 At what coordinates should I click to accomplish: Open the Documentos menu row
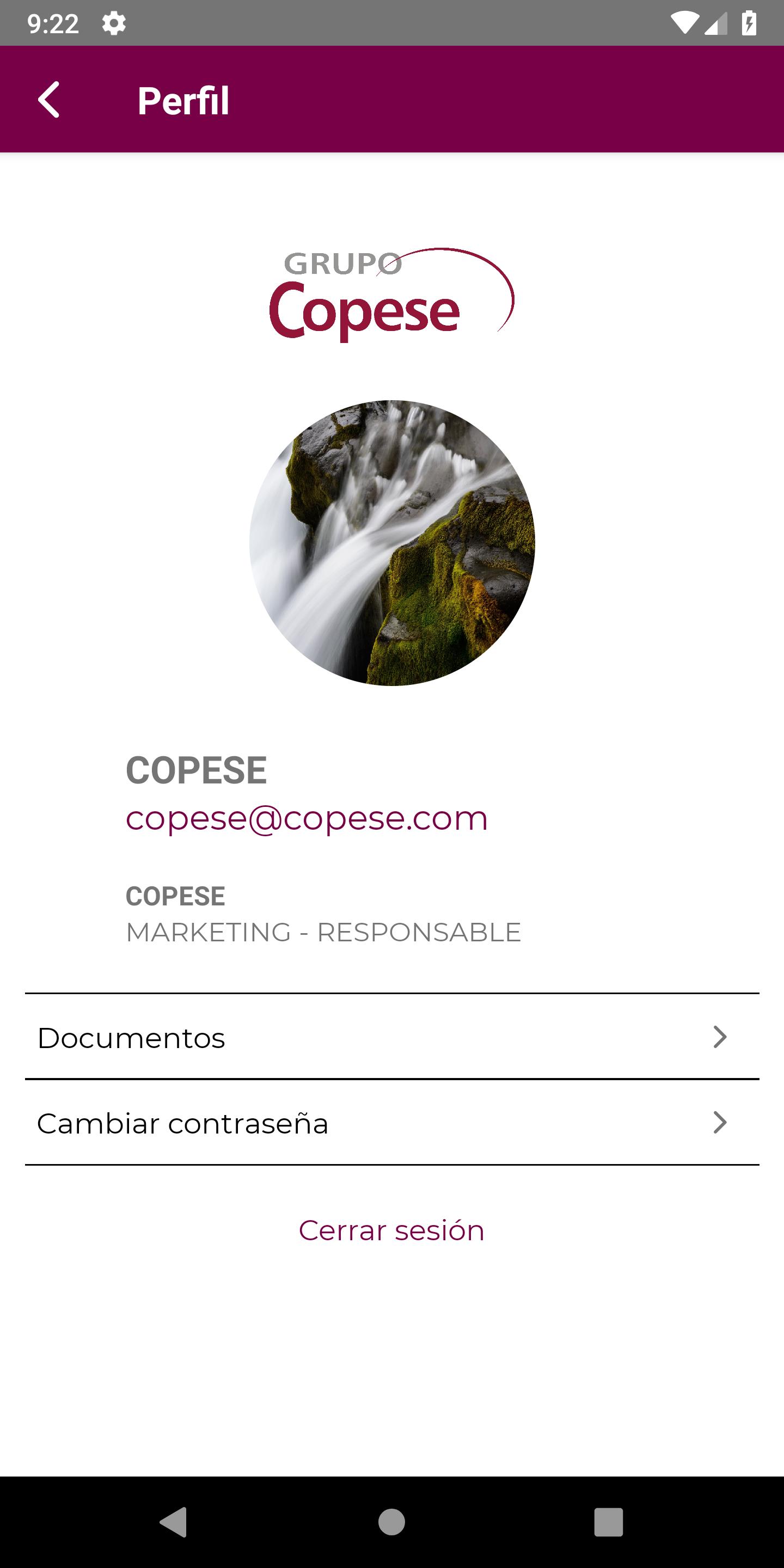coord(392,1037)
